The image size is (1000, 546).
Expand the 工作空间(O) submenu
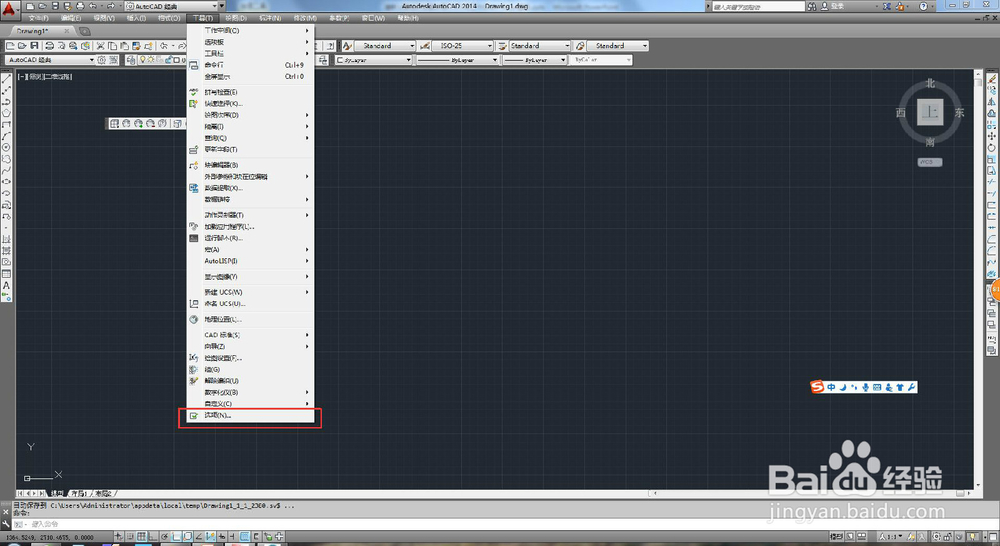[251, 31]
